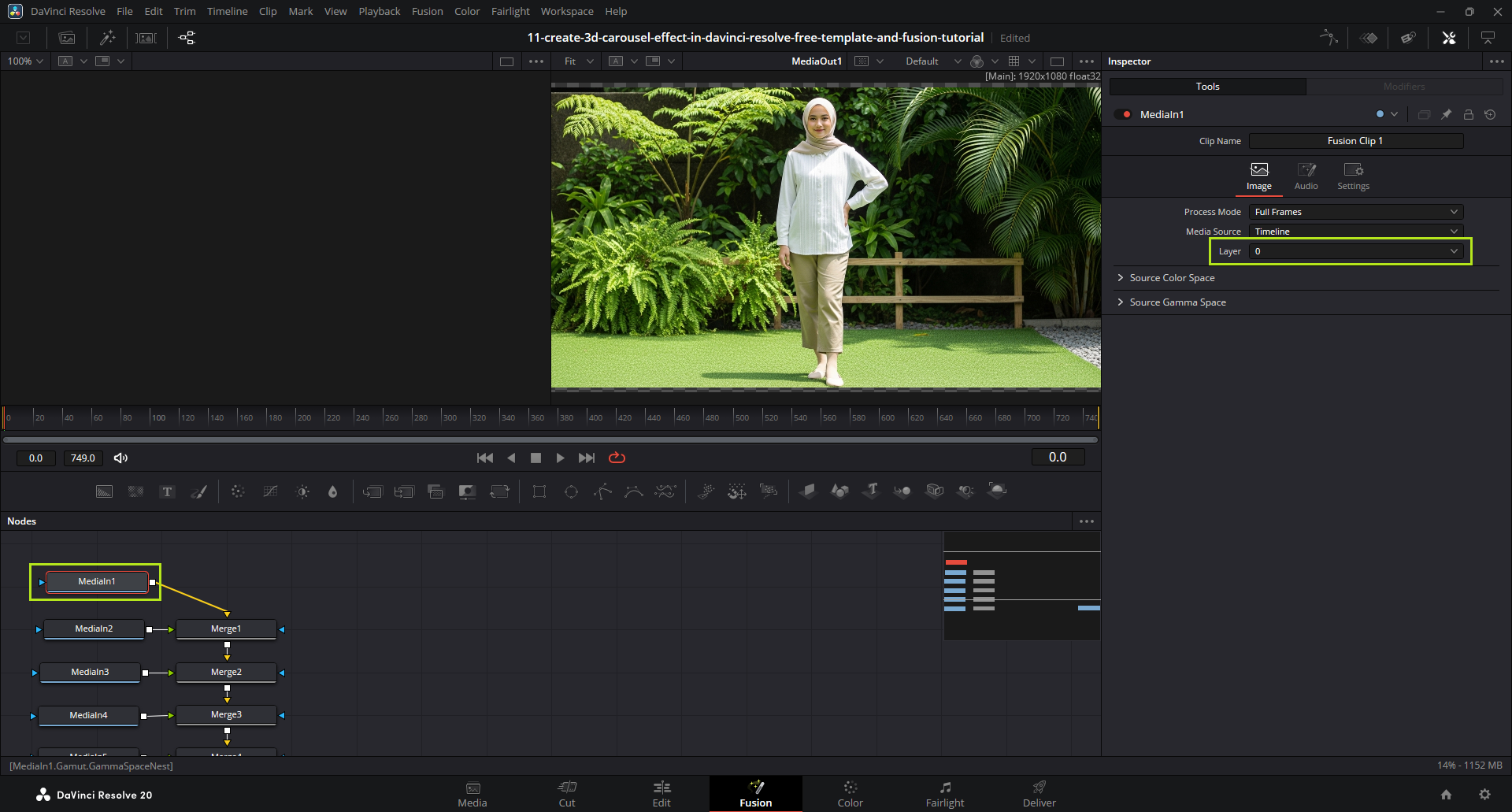Add an Ellipse mask tool
The height and width of the screenshot is (812, 1512).
[571, 491]
